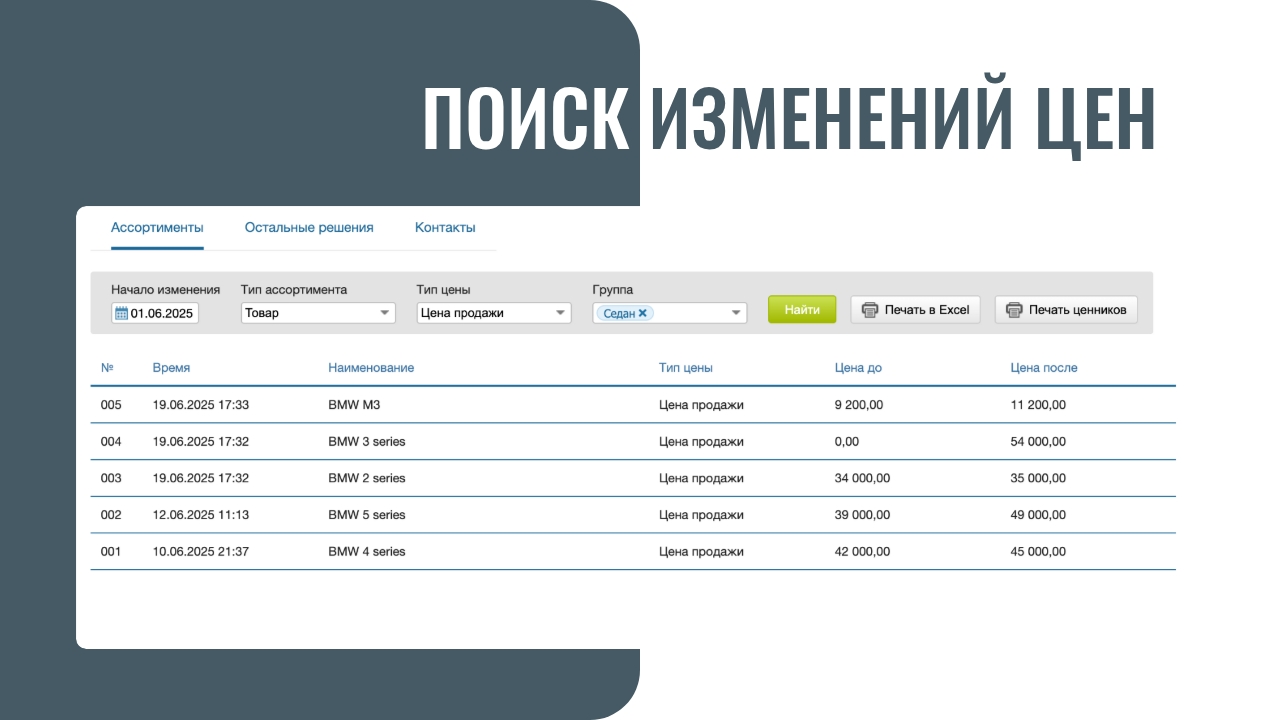1280x720 pixels.
Task: Remove the Седан tag with the x
Action: 643,313
